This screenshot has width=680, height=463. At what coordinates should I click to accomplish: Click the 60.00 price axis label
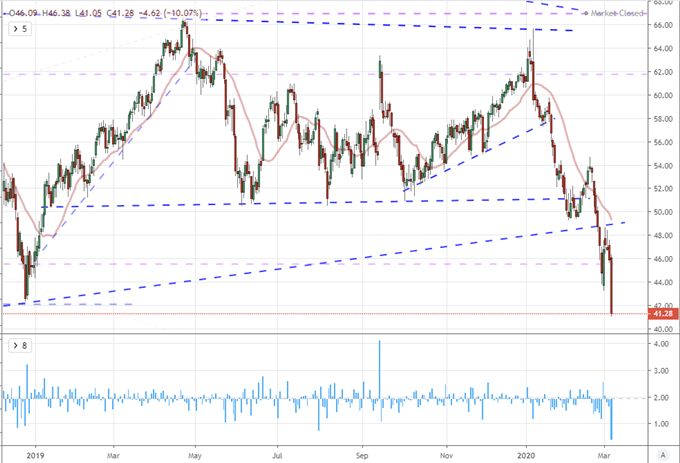coord(663,96)
